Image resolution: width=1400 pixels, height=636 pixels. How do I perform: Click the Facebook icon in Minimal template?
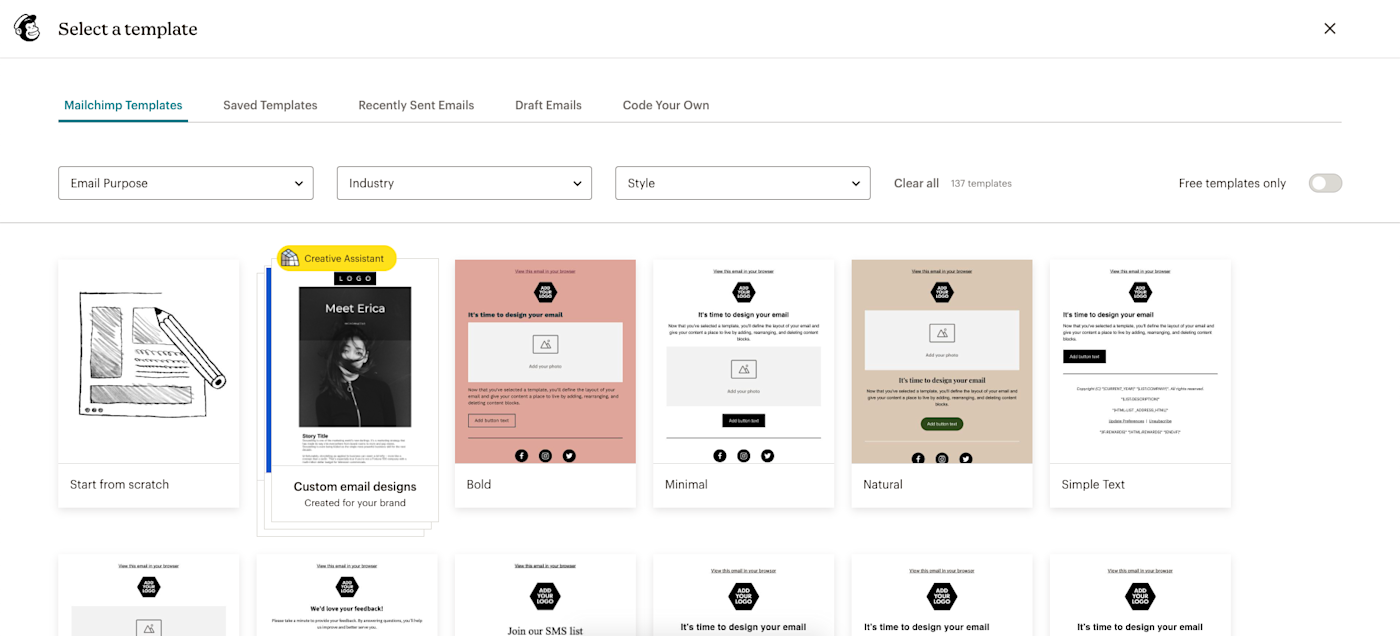click(720, 456)
